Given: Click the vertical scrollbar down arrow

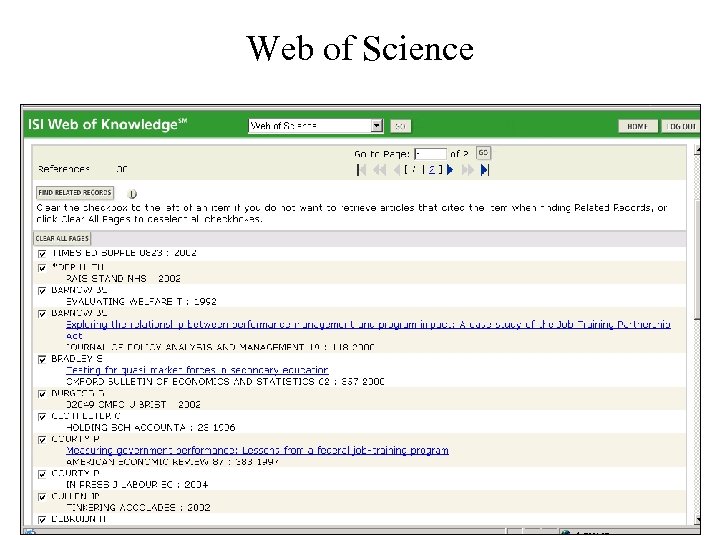Looking at the screenshot, I should [698, 519].
